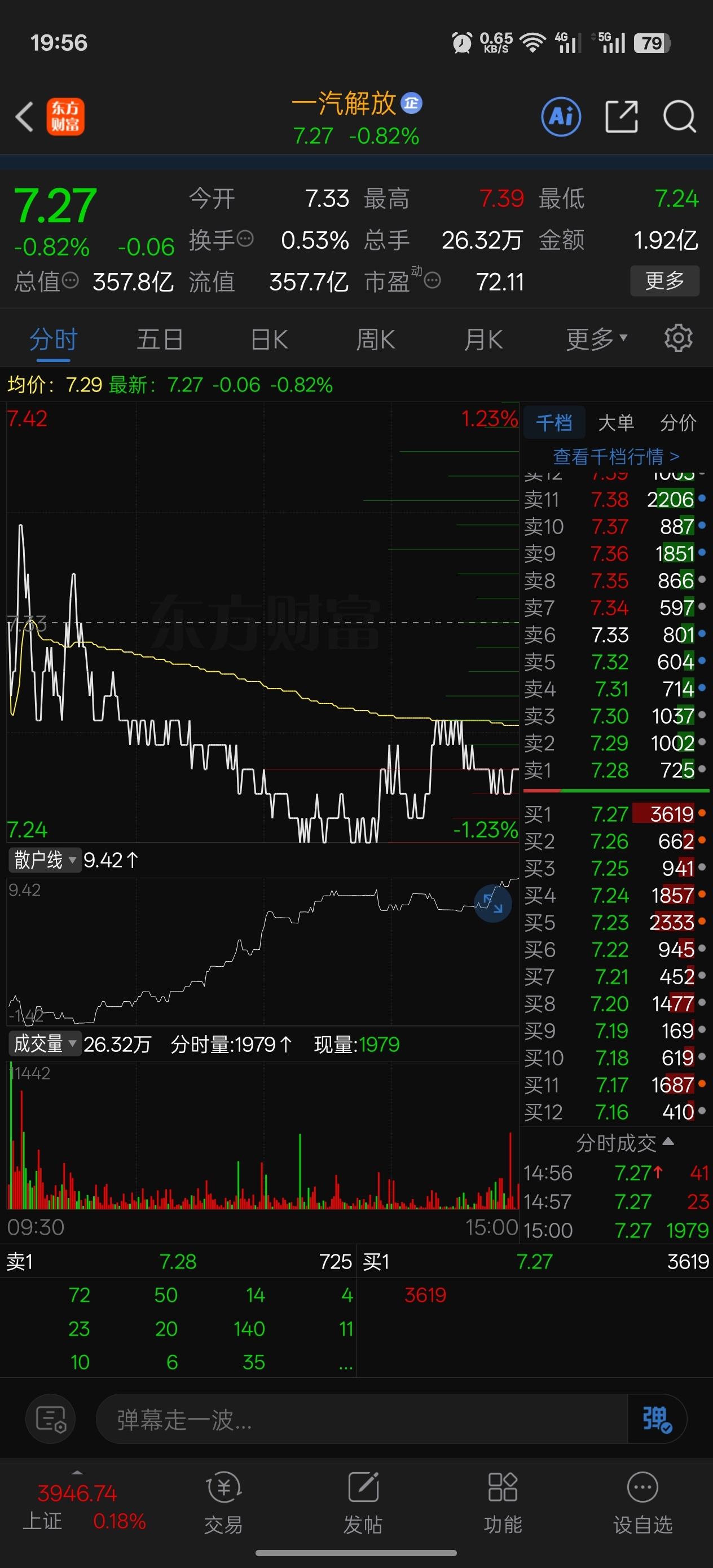Open the AI assistant icon
Screen dimensions: 713x1568
561,116
